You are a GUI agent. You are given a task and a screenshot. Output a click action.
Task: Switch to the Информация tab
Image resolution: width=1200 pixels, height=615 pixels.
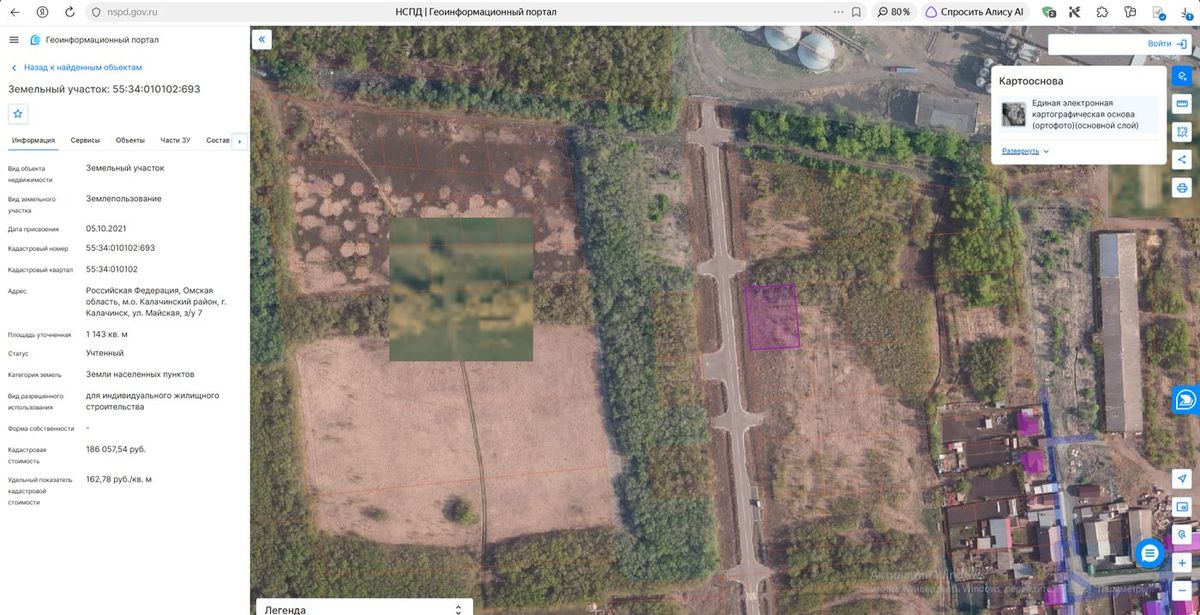33,140
